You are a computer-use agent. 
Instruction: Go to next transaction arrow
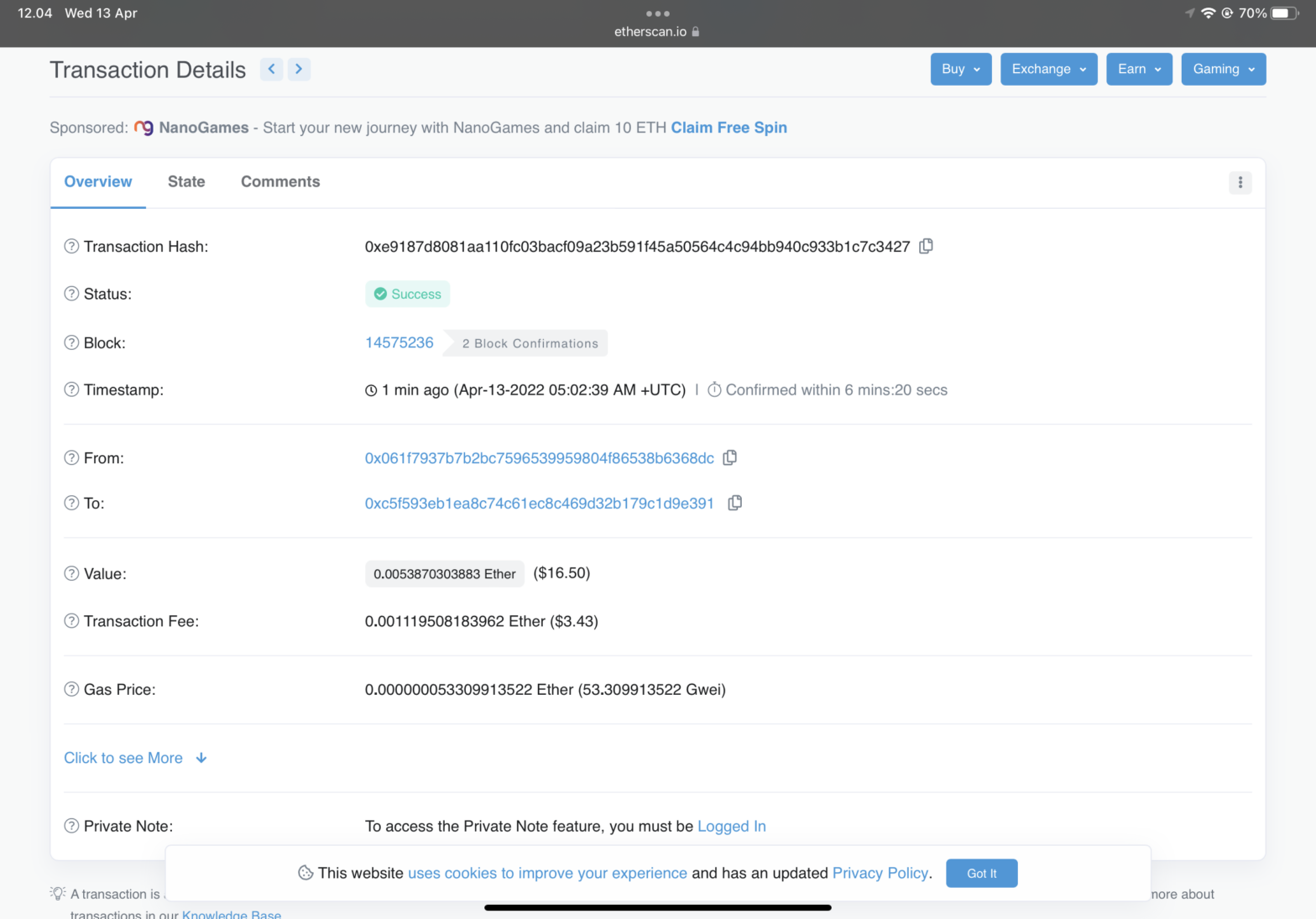pos(299,69)
